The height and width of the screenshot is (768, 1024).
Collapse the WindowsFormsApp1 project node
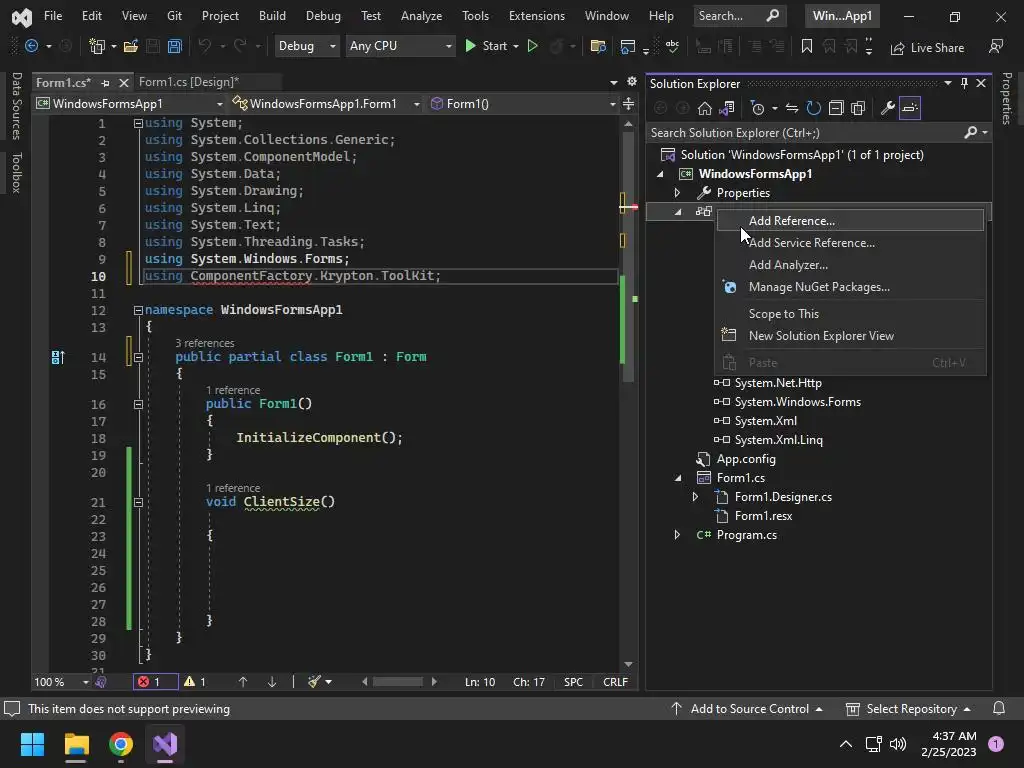pos(660,174)
